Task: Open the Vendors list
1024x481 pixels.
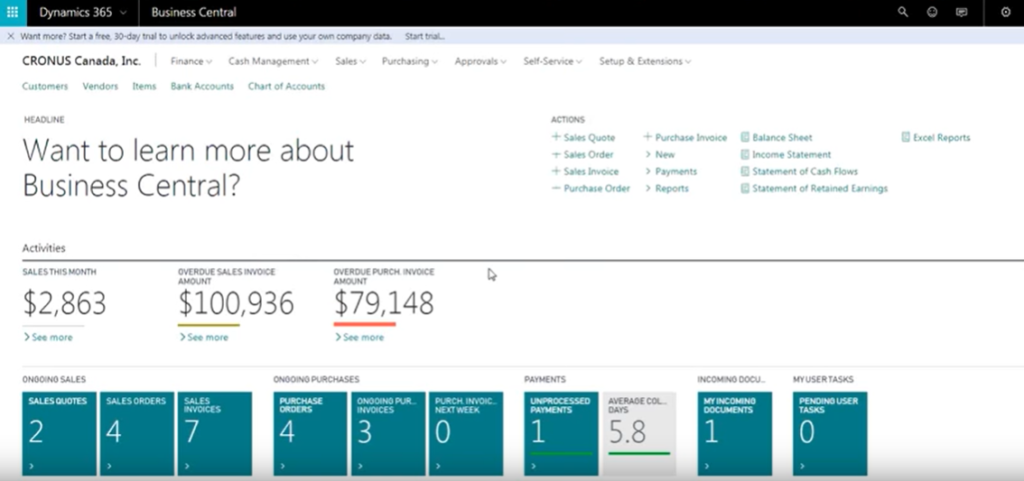Action: tap(100, 86)
